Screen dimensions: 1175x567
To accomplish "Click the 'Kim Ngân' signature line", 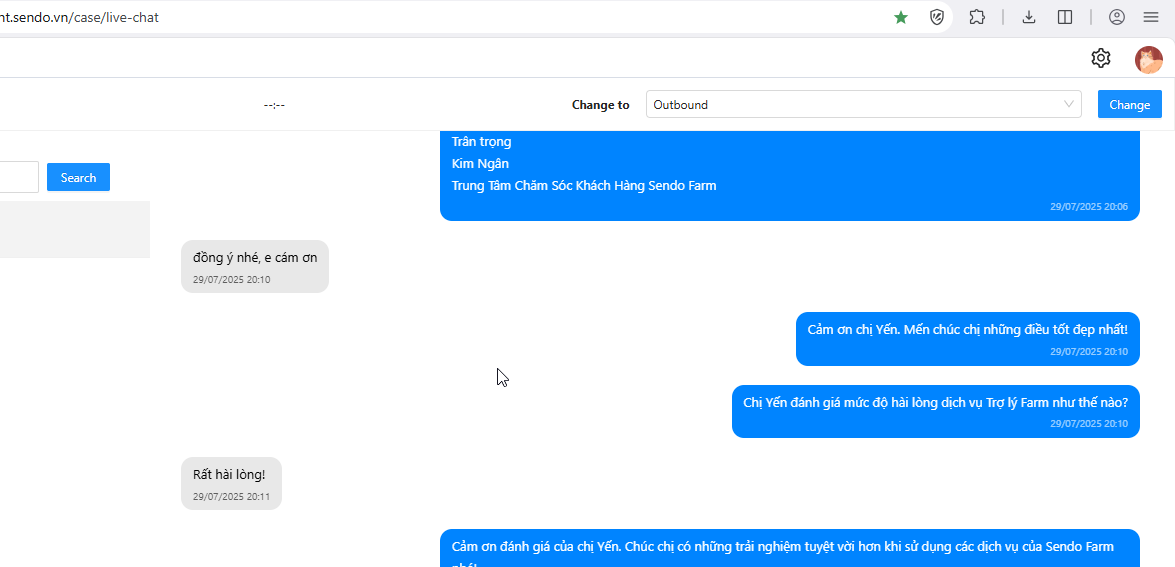I will (x=480, y=163).
